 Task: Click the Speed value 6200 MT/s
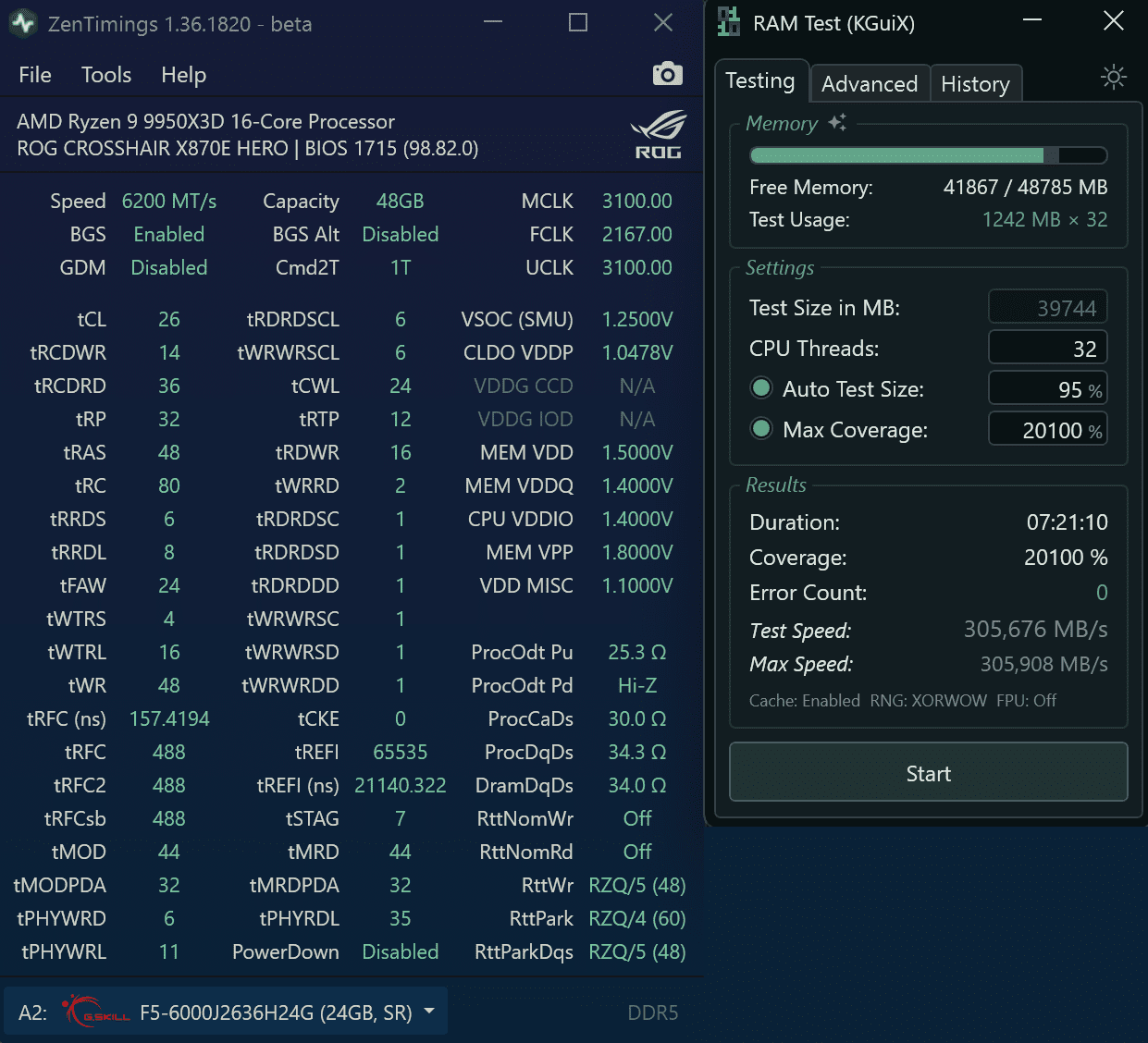[169, 201]
